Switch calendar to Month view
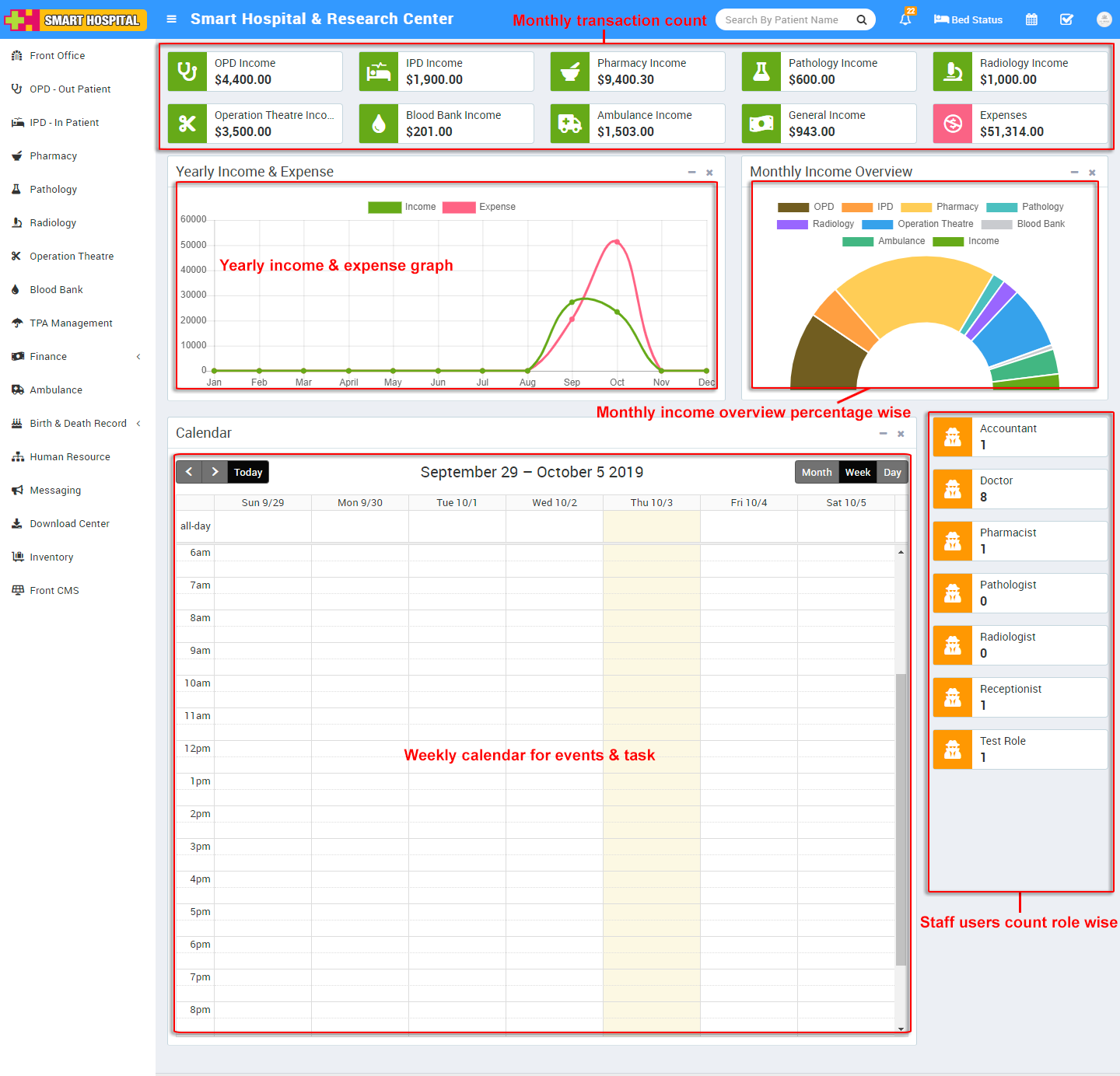This screenshot has height=1076, width=1120. 817,472
